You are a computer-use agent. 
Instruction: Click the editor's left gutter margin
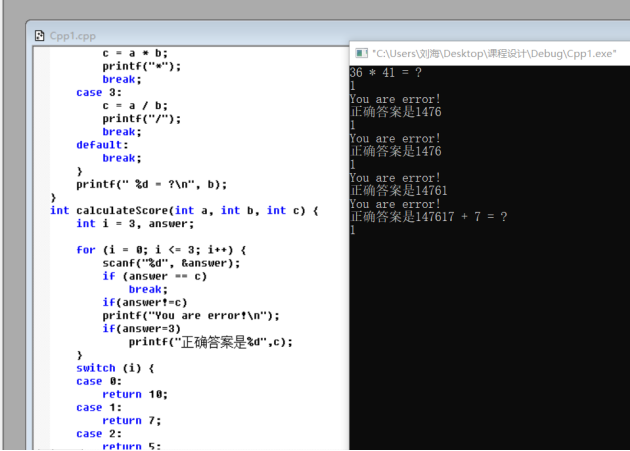[41, 248]
